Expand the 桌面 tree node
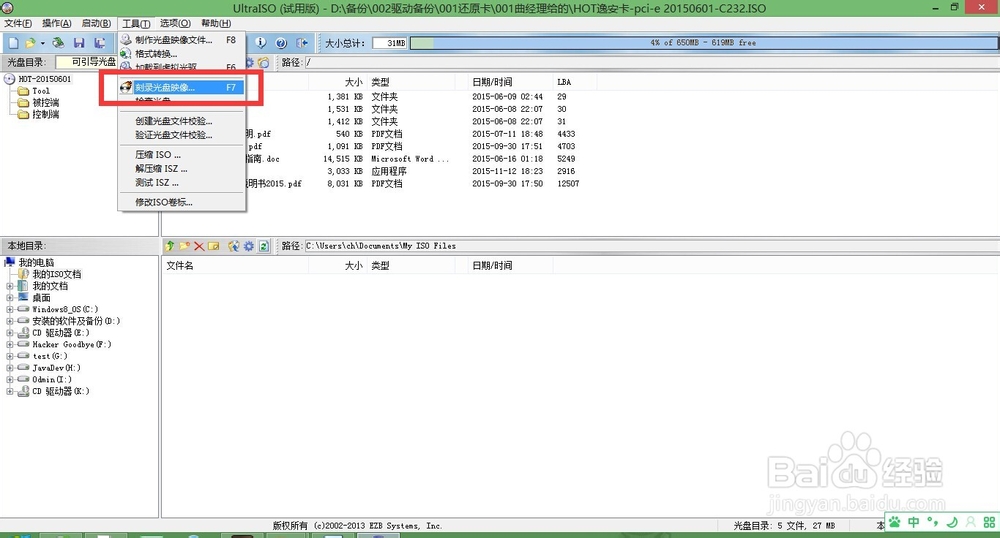Viewport: 1000px width, 538px height. click(x=10, y=298)
